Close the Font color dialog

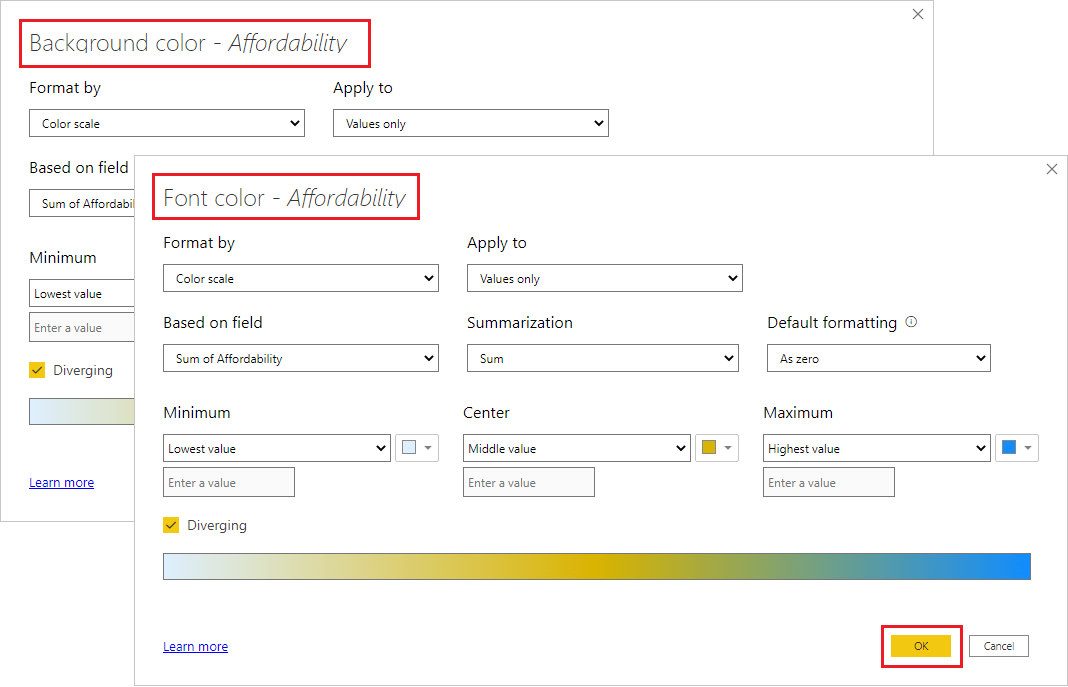[x=1052, y=169]
